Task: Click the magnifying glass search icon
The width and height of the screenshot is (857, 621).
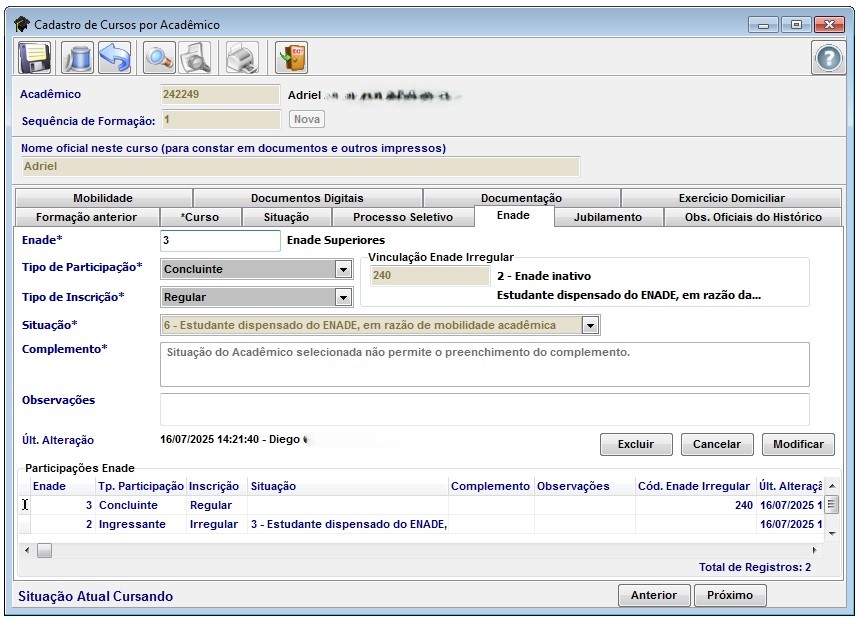Action: click(158, 58)
